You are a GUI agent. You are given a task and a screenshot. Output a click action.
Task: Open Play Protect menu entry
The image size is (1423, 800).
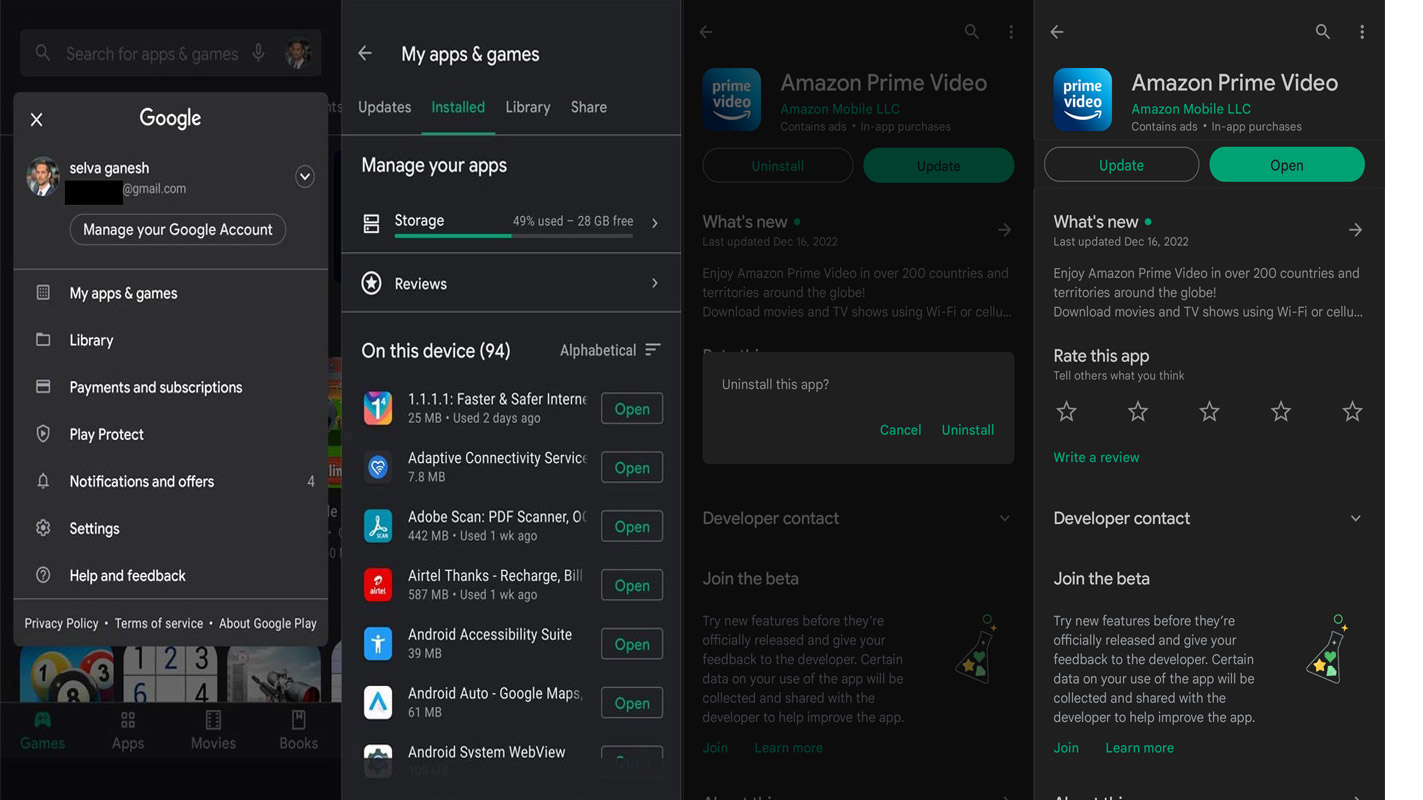point(171,434)
